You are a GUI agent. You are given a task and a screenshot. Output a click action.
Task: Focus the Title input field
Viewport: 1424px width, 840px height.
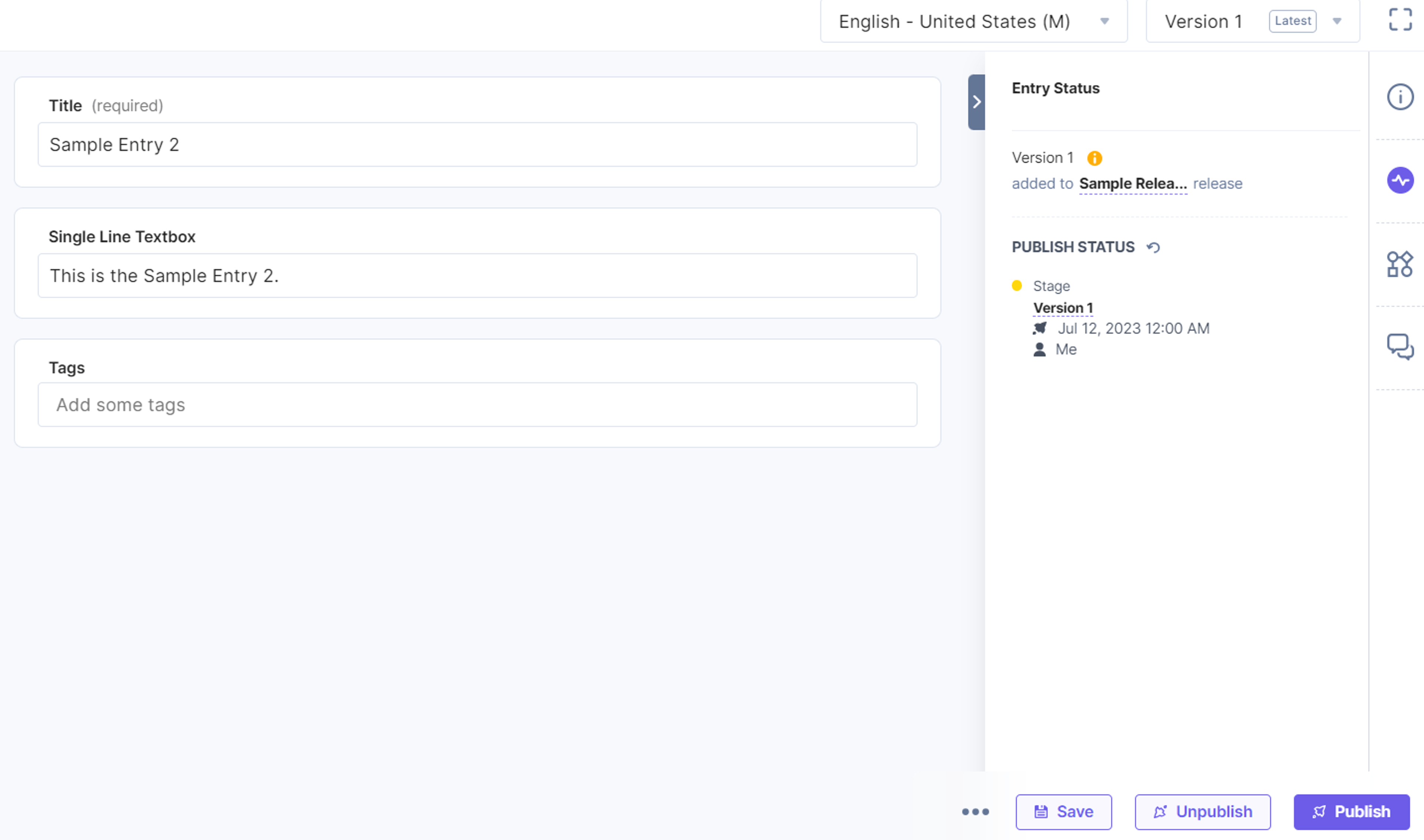[x=477, y=145]
